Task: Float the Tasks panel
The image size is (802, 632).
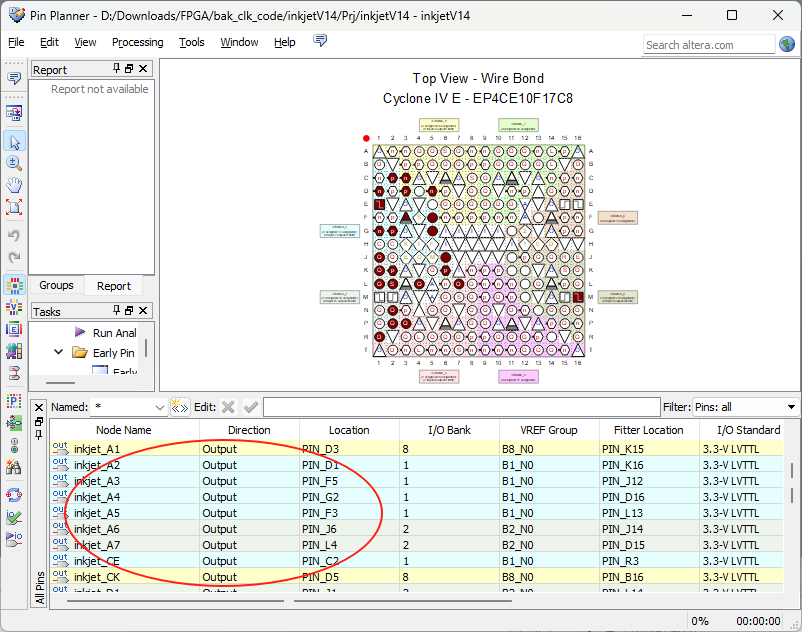Action: (x=129, y=310)
